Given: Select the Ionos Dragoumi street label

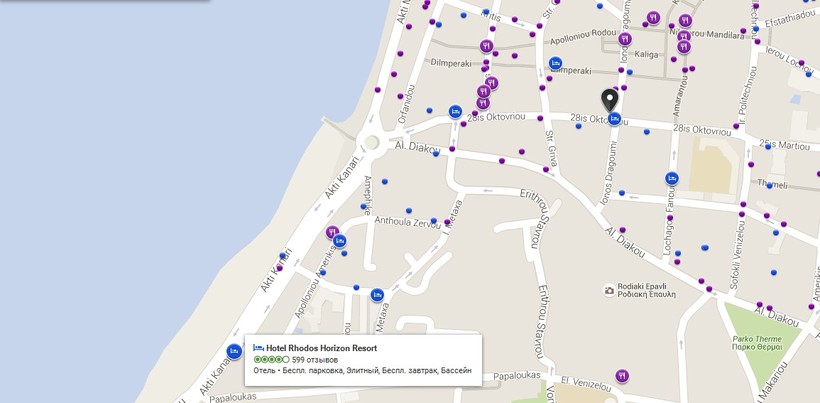Looking at the screenshot, I should tap(609, 171).
